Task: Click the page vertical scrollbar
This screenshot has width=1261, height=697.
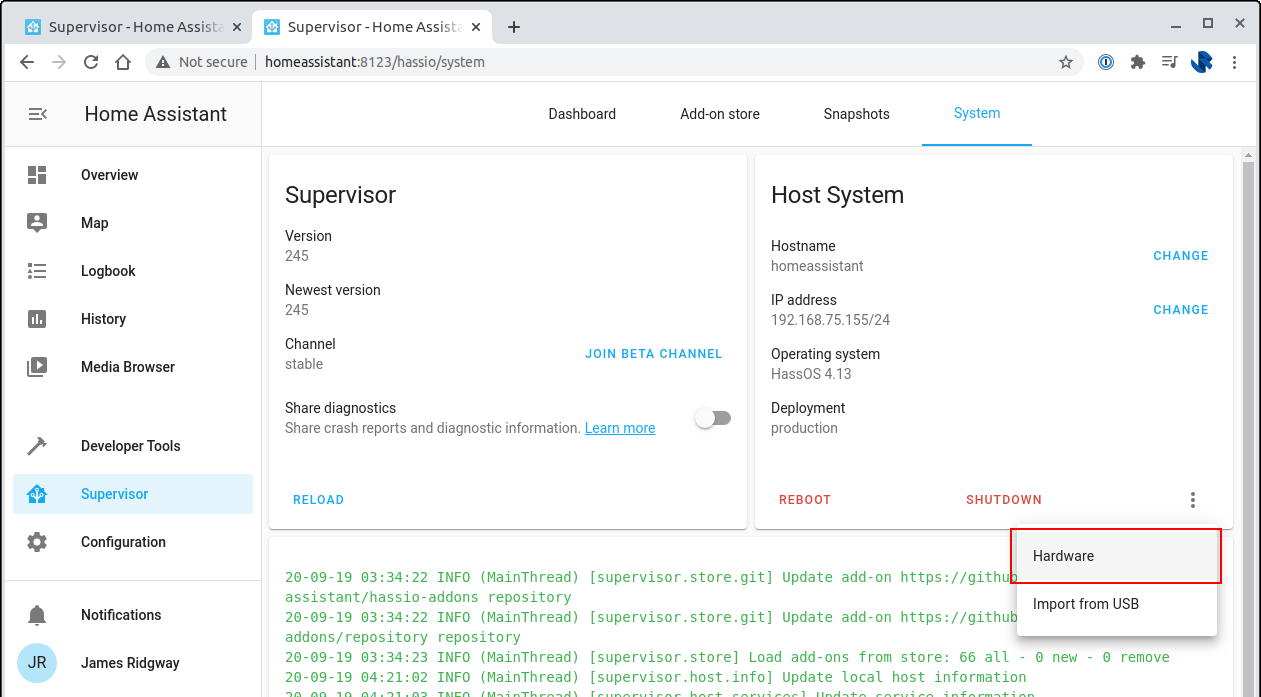Action: (1247, 430)
